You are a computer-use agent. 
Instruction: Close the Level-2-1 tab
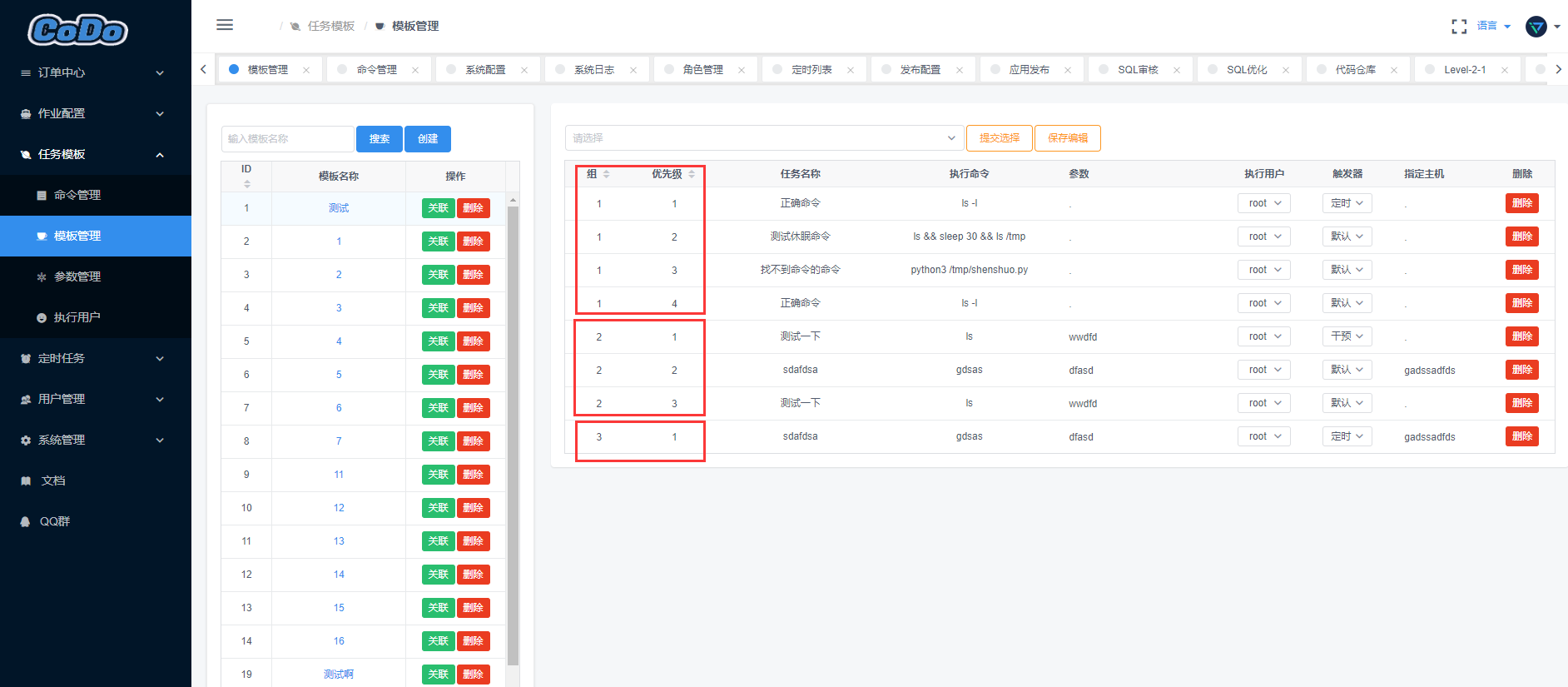coord(1505,70)
